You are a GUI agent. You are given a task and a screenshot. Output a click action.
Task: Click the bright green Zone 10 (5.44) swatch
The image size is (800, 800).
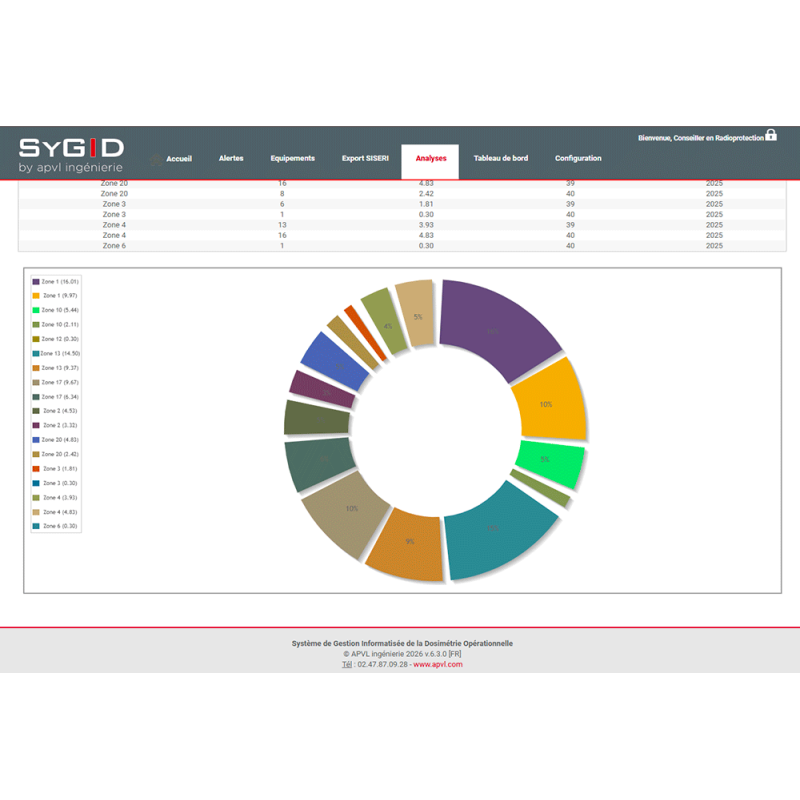click(x=36, y=311)
